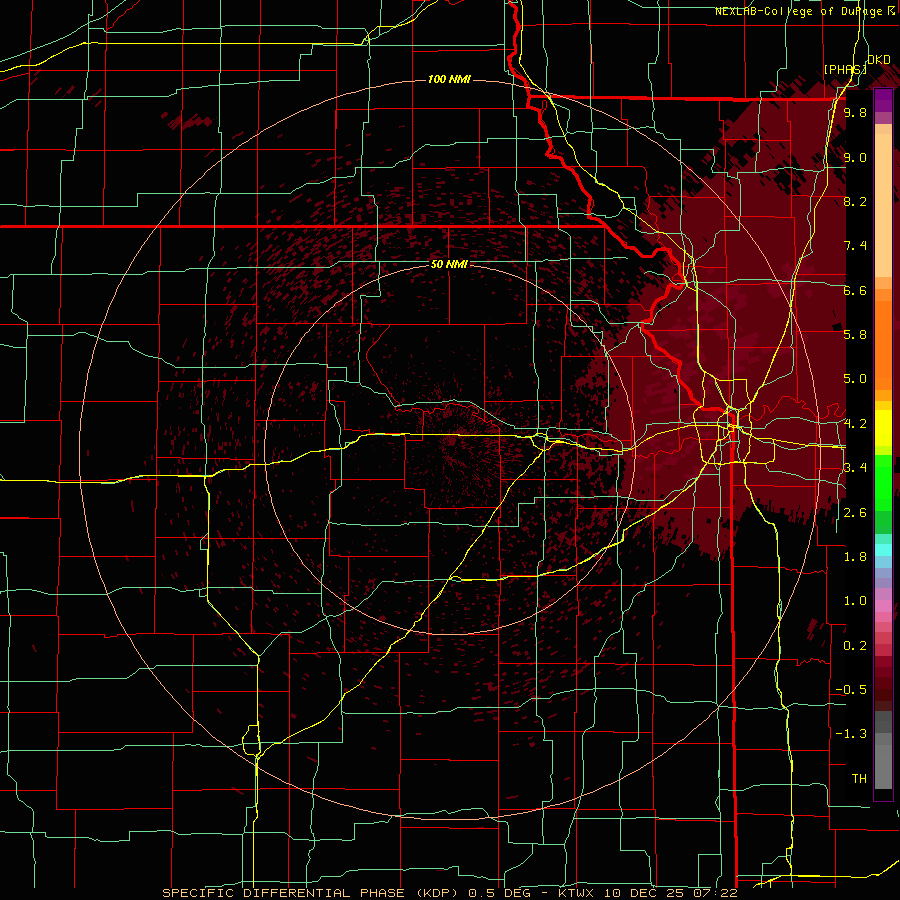Click the 2.6 value on the color scale
This screenshot has height=900, width=900.
point(855,513)
